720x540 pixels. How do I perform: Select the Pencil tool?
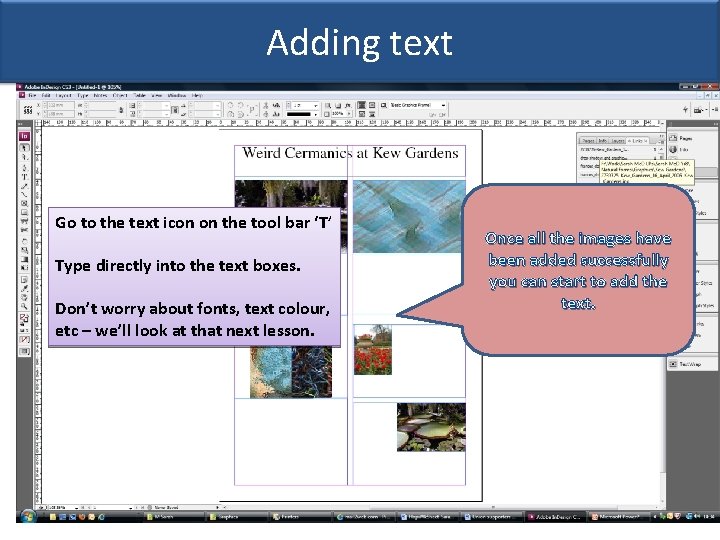(x=24, y=186)
